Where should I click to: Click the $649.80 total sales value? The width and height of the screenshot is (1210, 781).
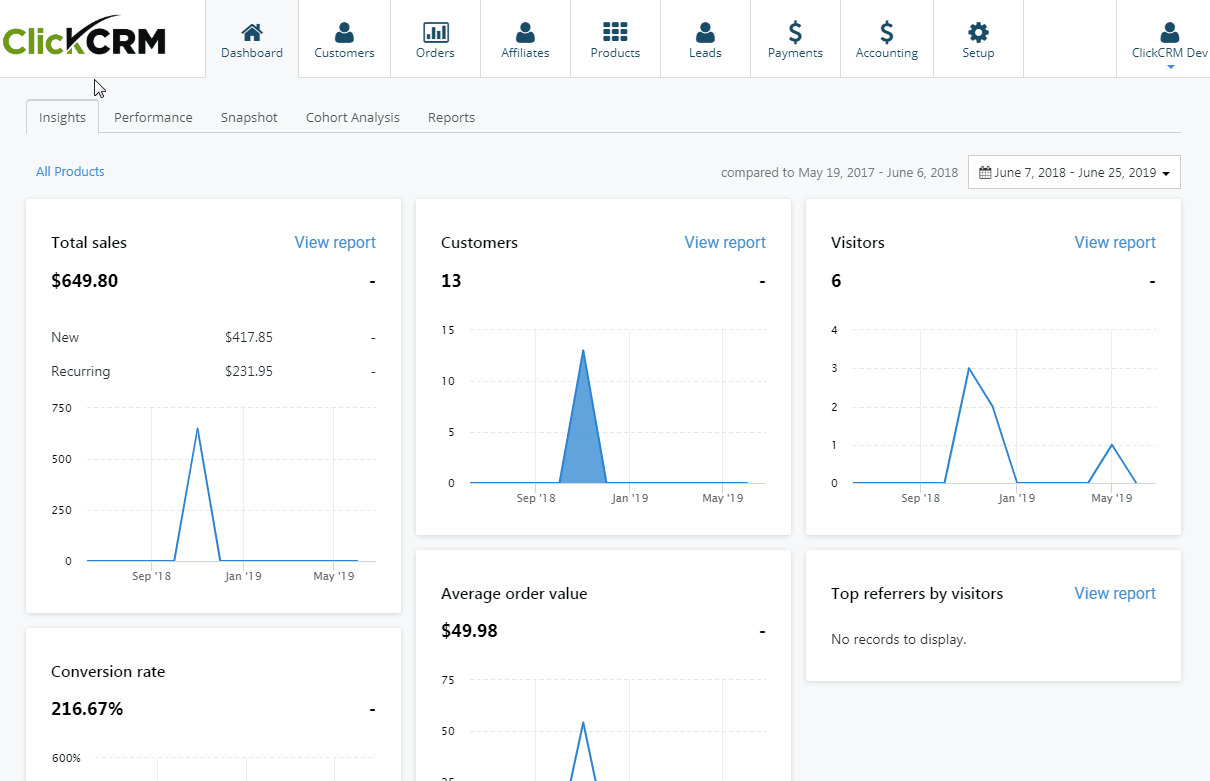point(84,281)
